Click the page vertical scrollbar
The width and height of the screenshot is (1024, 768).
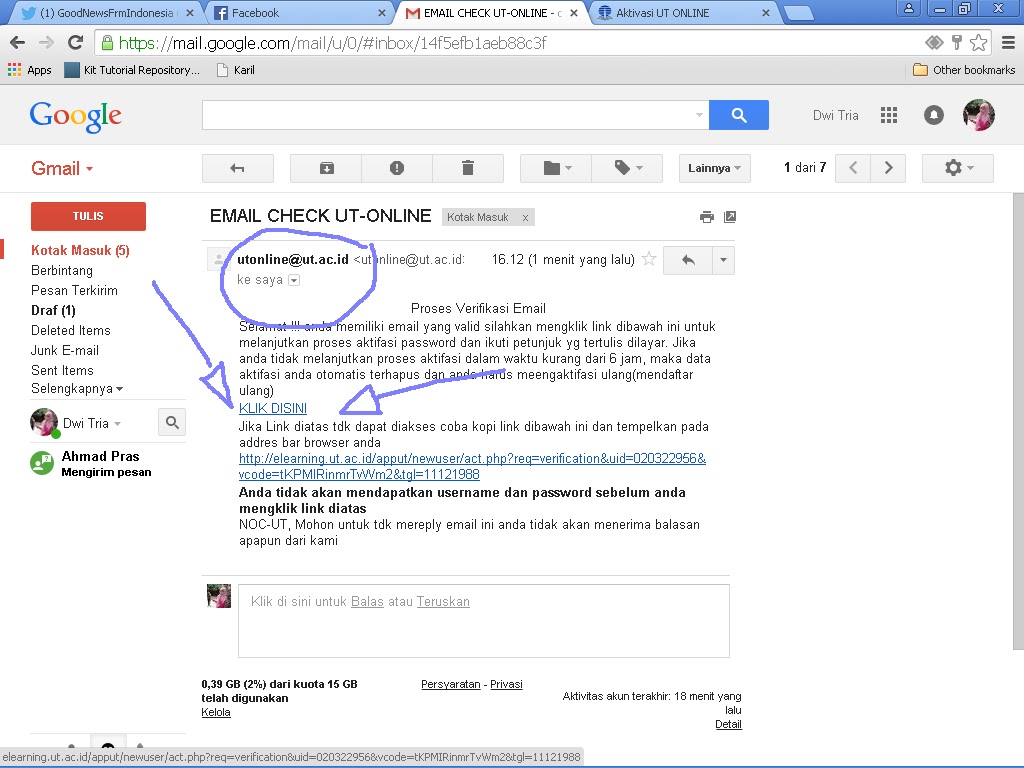1018,421
